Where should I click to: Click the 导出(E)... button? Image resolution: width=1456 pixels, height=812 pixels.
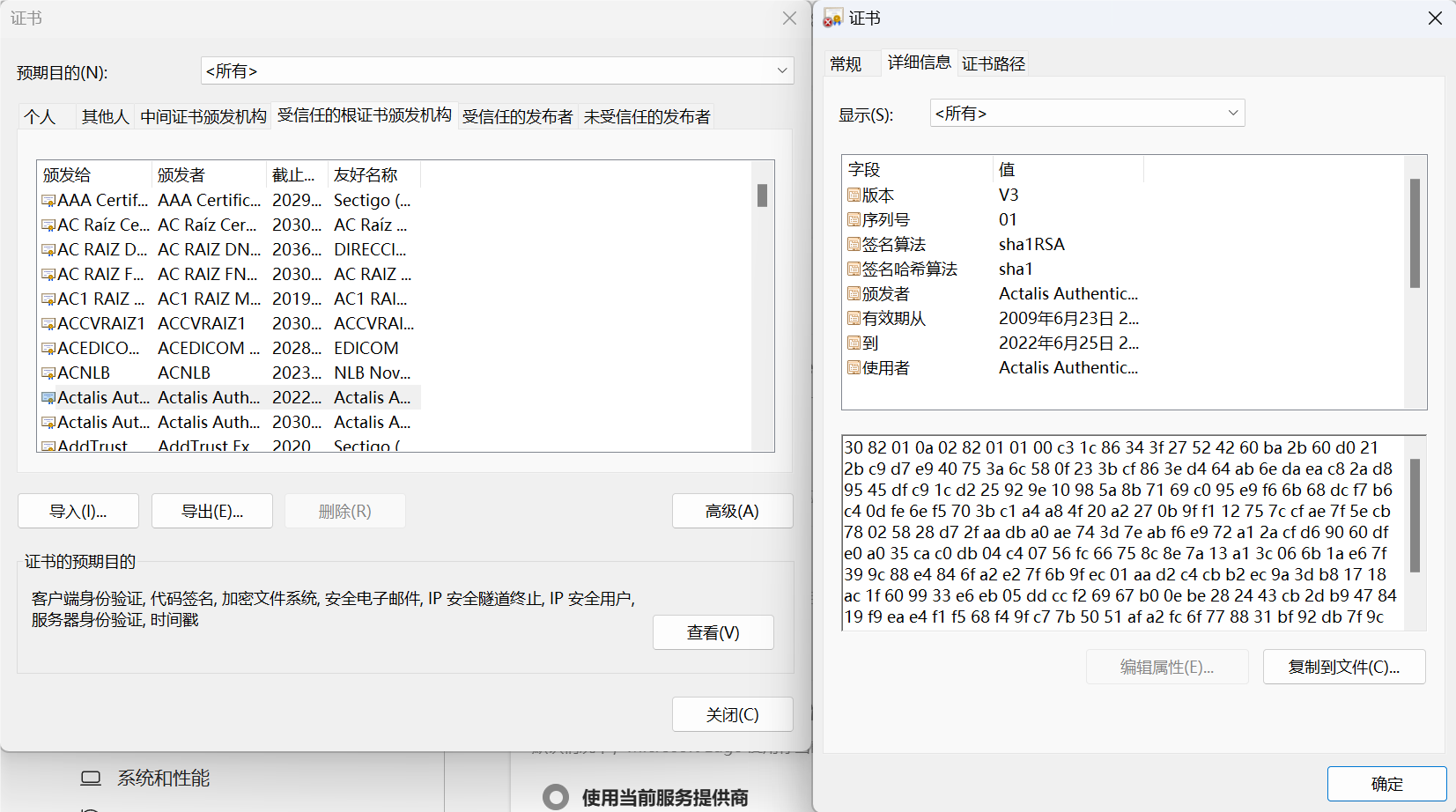[212, 511]
